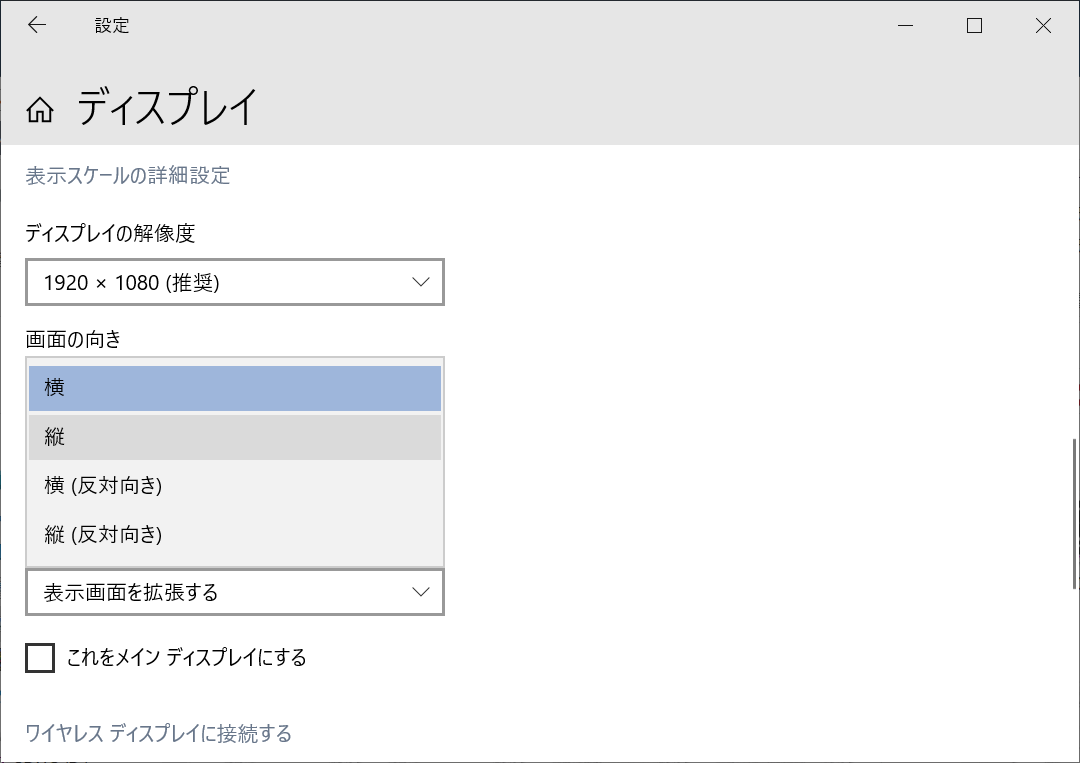Image resolution: width=1080 pixels, height=763 pixels.
Task: Open the 表示画面を拡張する combo box
Action: click(x=235, y=592)
